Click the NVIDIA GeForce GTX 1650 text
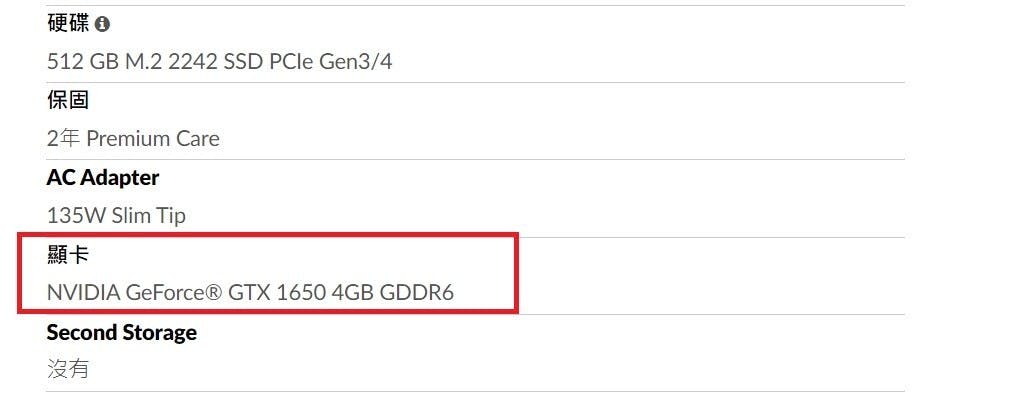 pos(186,293)
